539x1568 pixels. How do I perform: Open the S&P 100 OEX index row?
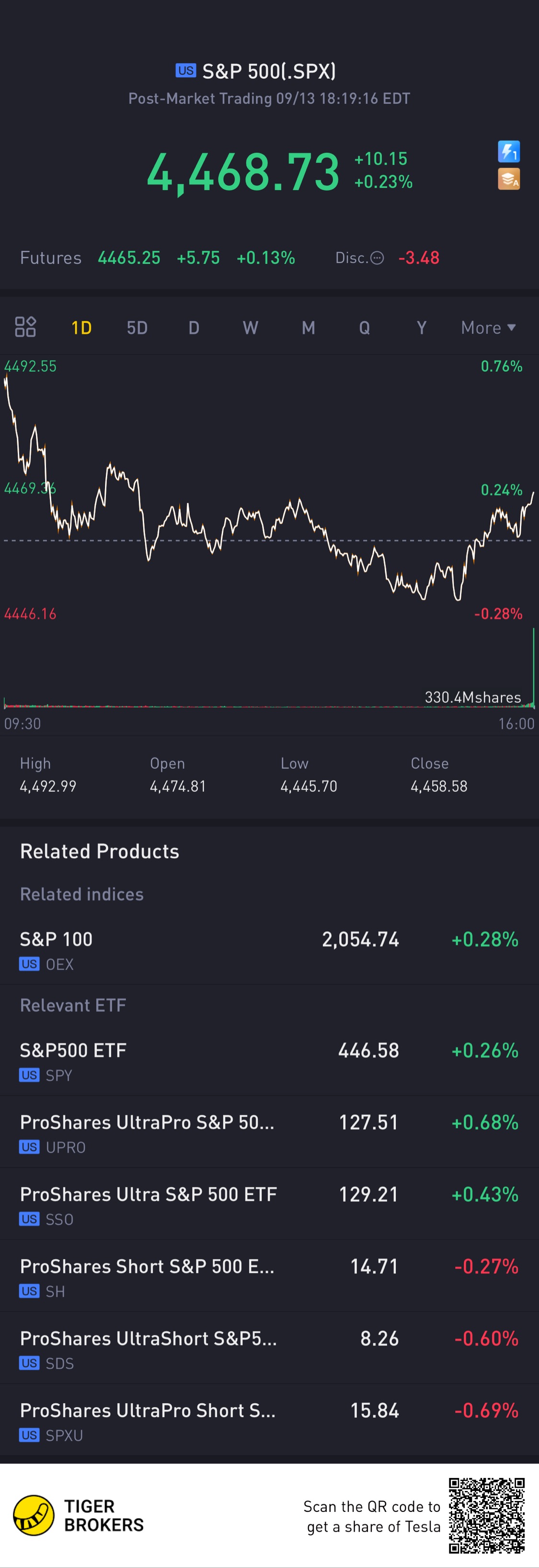(269, 949)
